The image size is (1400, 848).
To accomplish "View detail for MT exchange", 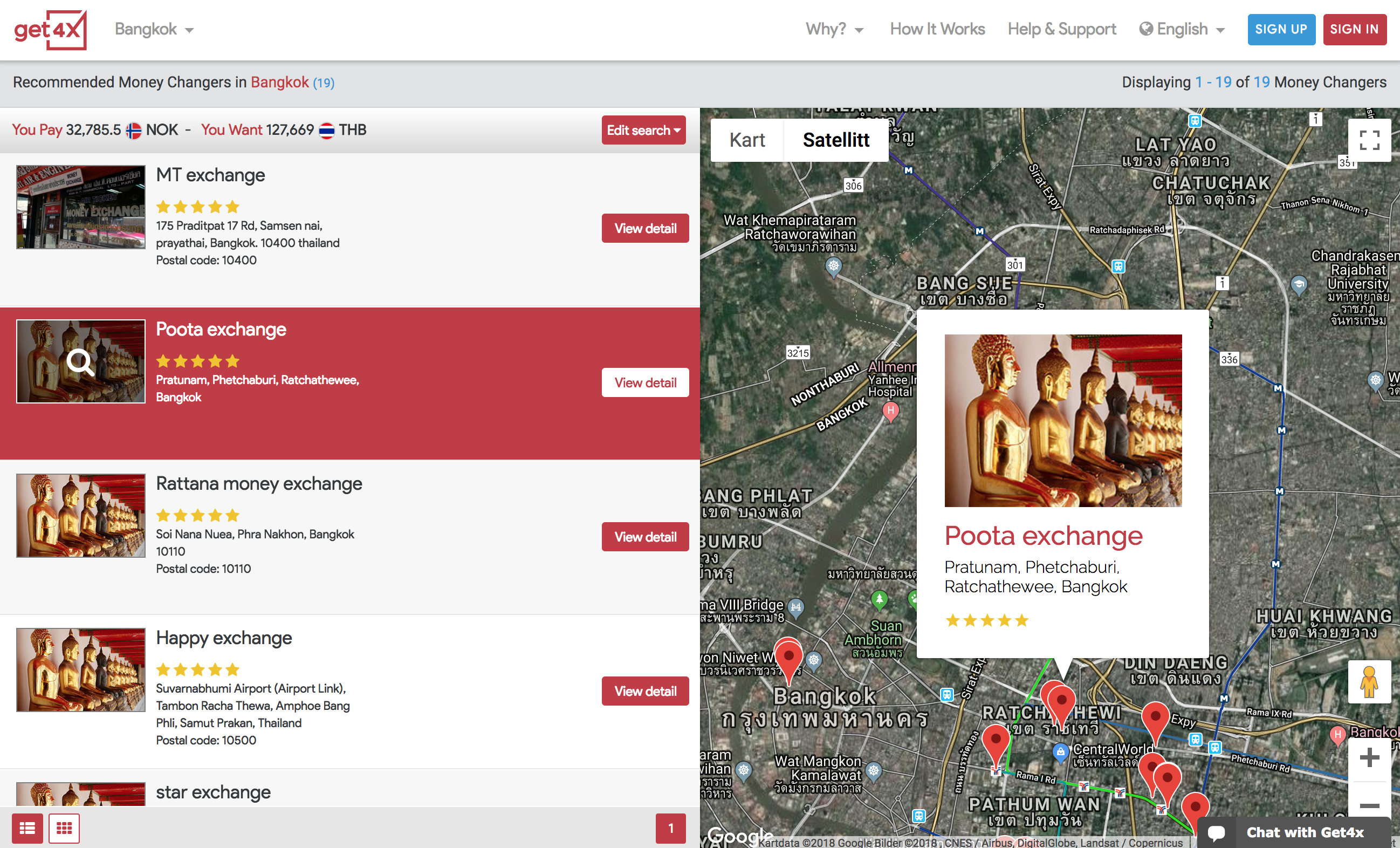I will (x=646, y=229).
